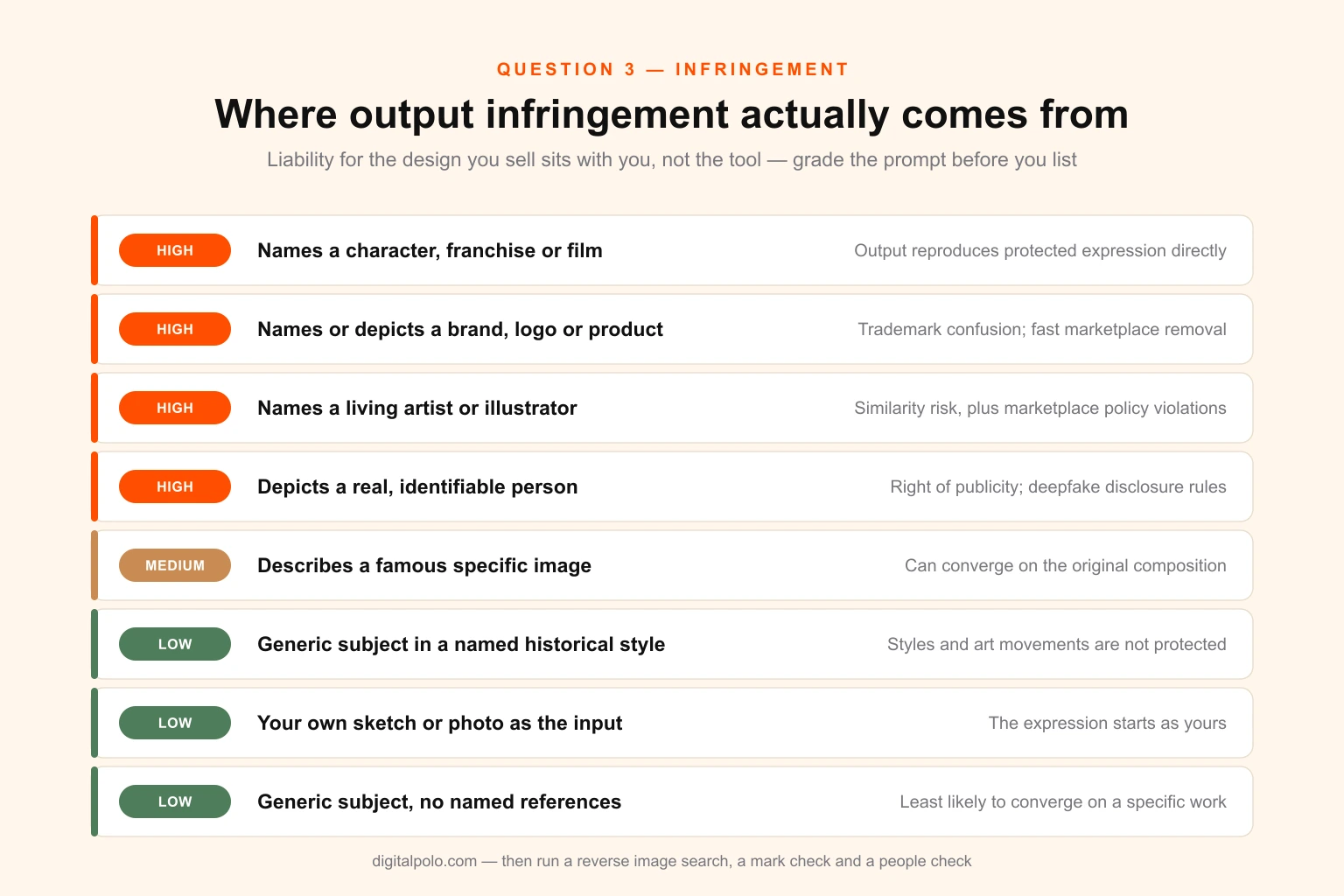
Task: Select the LOW badge for named historical style
Action: tap(175, 644)
